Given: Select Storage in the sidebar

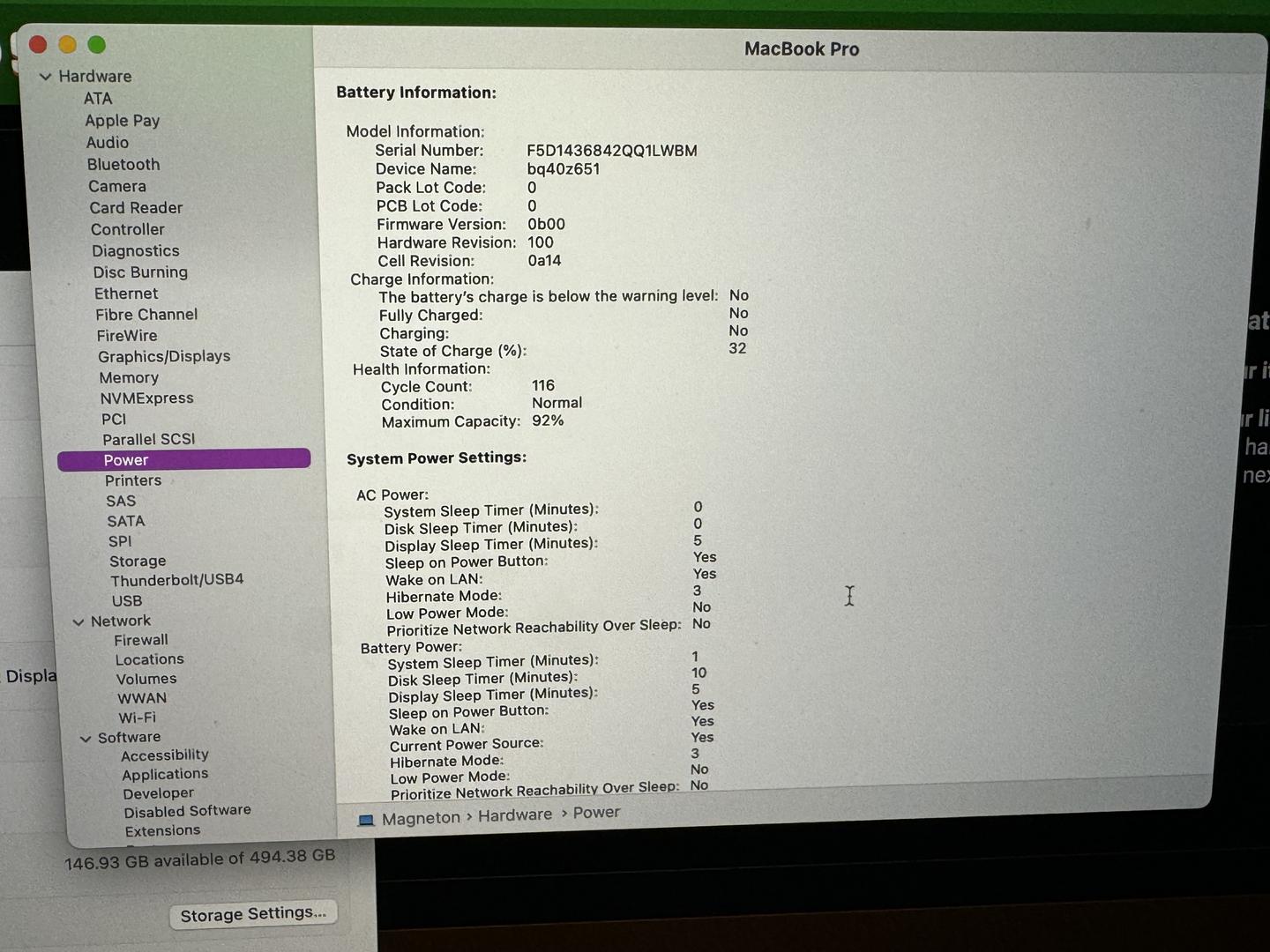Looking at the screenshot, I should tap(138, 562).
